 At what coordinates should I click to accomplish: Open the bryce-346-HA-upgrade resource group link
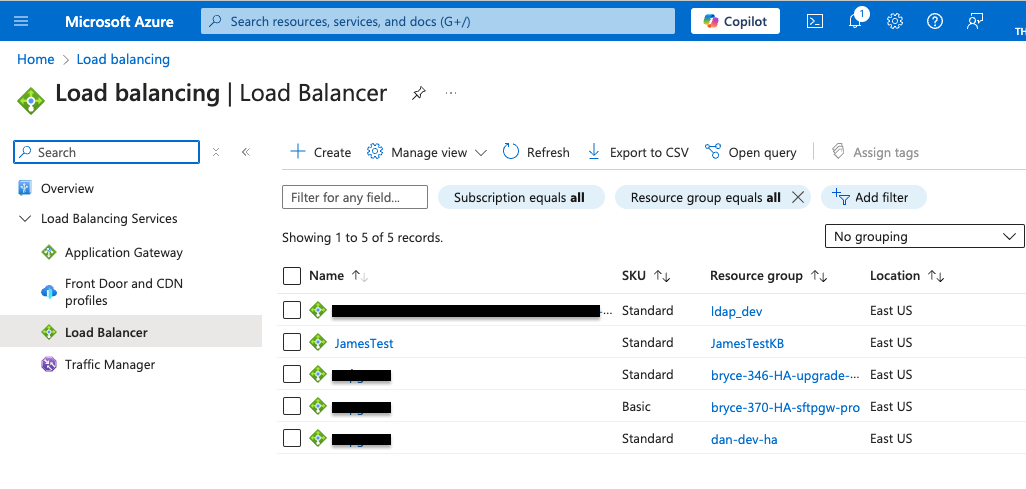click(785, 375)
